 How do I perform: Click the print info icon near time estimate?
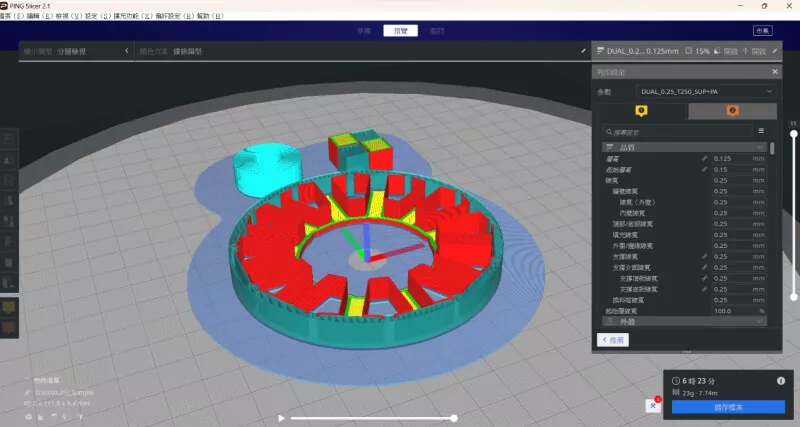click(x=781, y=381)
